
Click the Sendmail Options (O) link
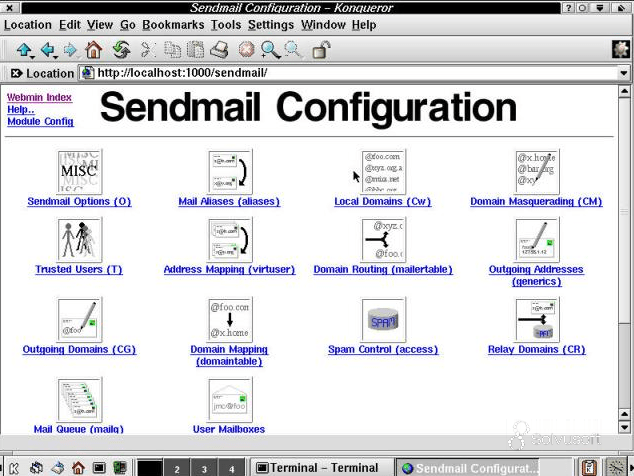(79, 201)
